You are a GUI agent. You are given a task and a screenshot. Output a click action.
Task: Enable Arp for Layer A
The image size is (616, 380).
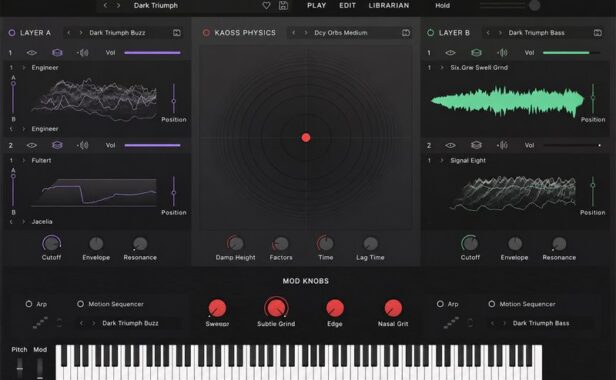pyautogui.click(x=29, y=304)
